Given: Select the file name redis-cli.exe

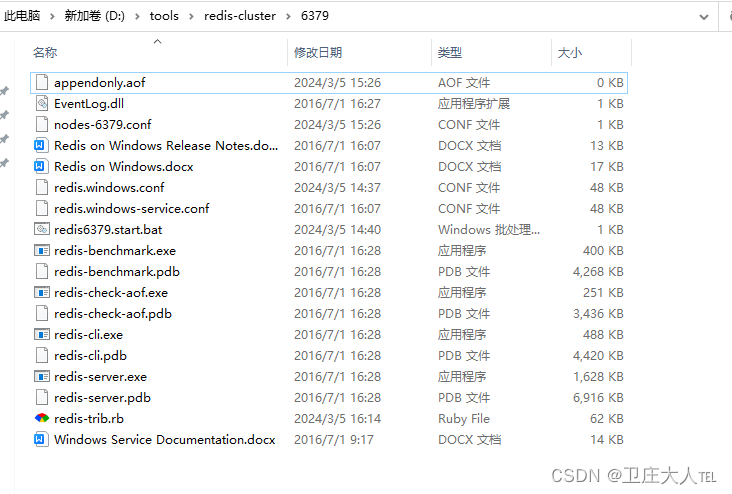Looking at the screenshot, I should point(89,335).
